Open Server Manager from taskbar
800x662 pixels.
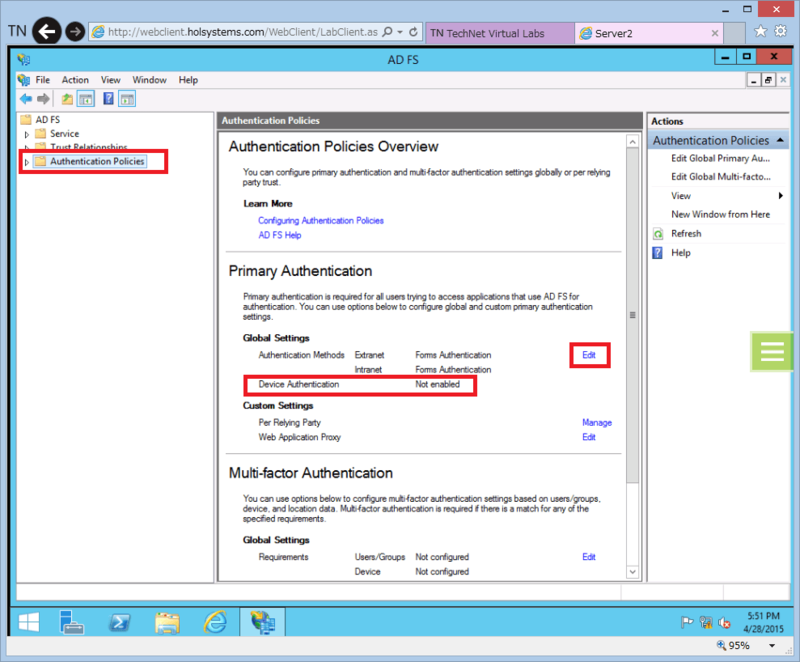71,622
